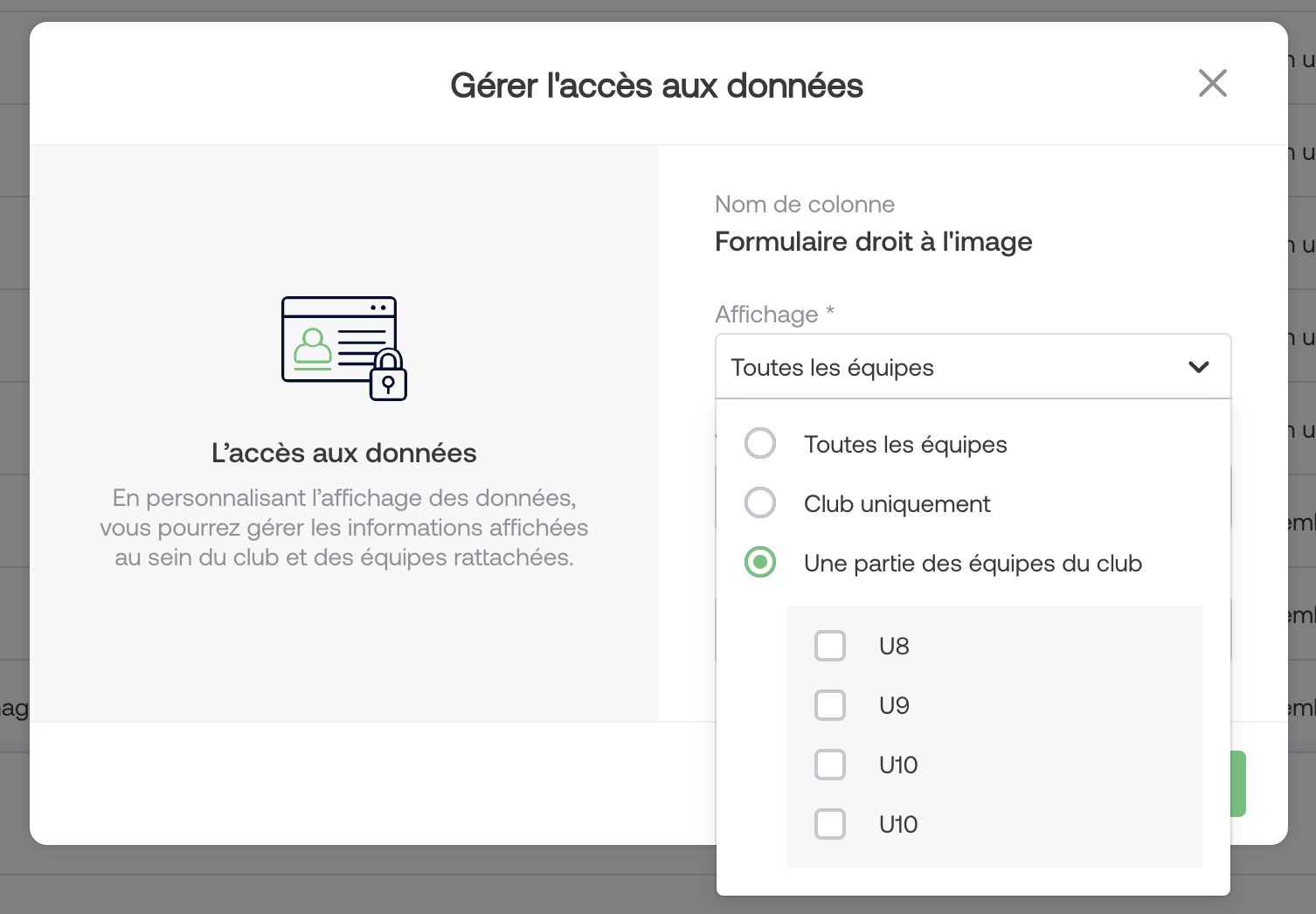Image resolution: width=1316 pixels, height=914 pixels.
Task: Tick the last U10 checkbox in the list
Action: click(x=829, y=825)
